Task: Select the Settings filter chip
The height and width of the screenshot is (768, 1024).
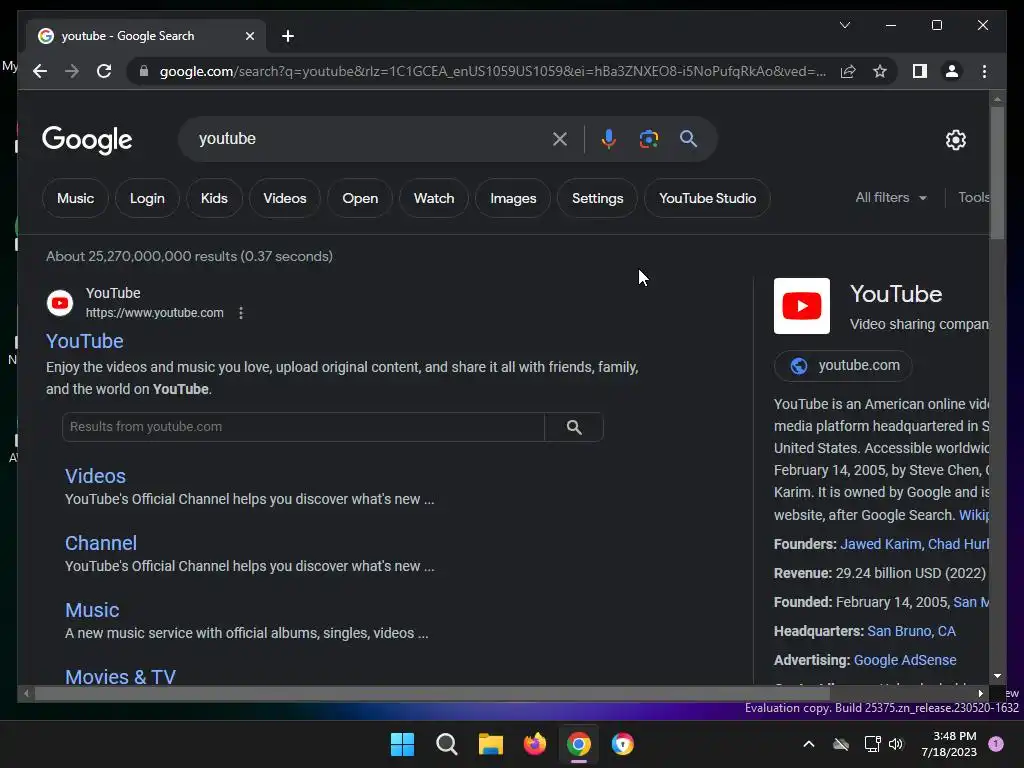Action: 598,198
